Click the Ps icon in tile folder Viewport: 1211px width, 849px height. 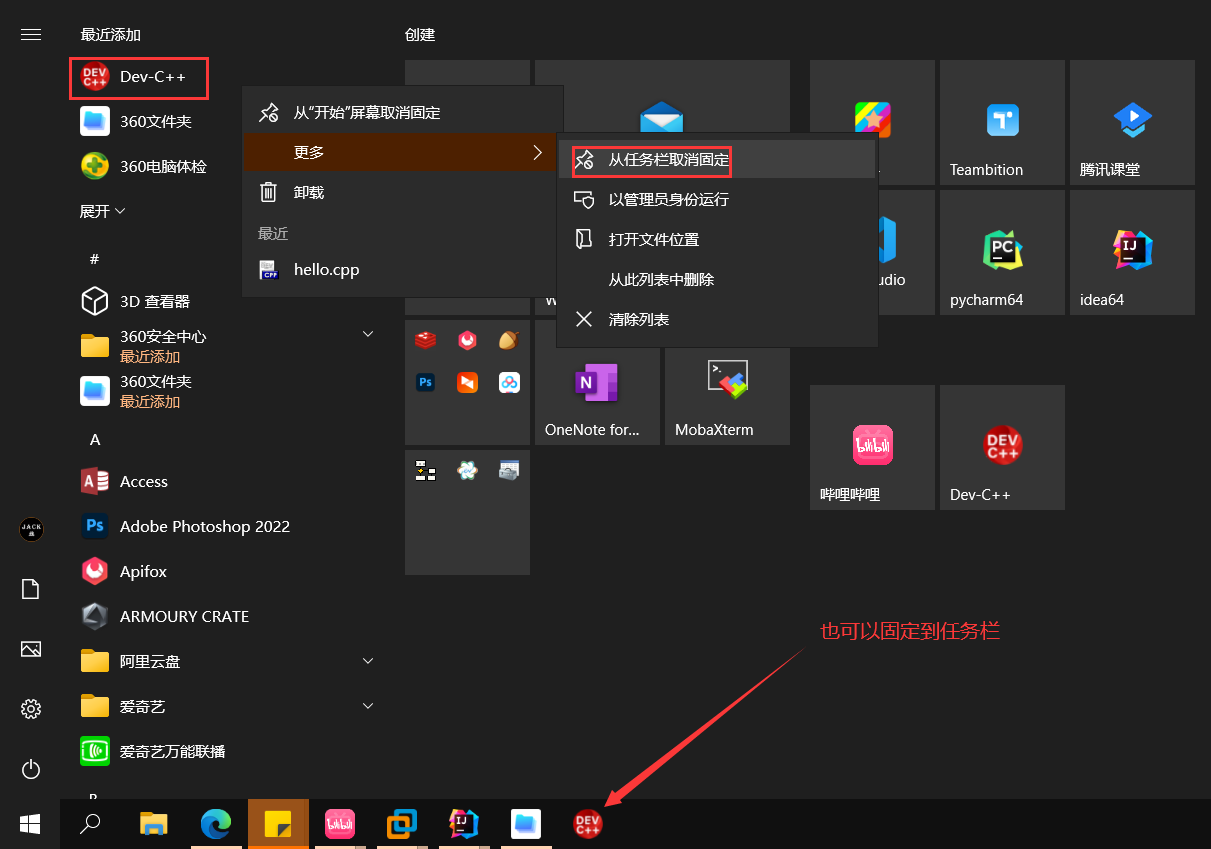coord(426,382)
